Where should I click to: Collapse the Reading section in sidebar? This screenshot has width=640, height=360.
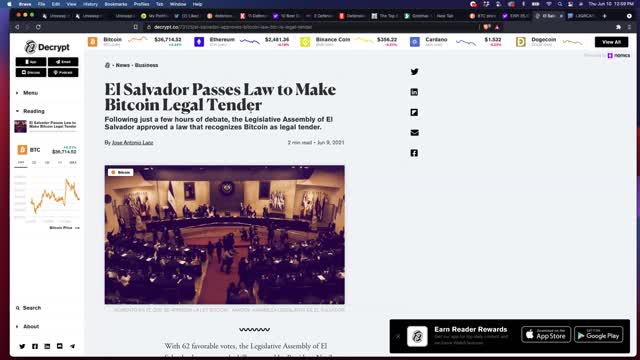coord(30,111)
